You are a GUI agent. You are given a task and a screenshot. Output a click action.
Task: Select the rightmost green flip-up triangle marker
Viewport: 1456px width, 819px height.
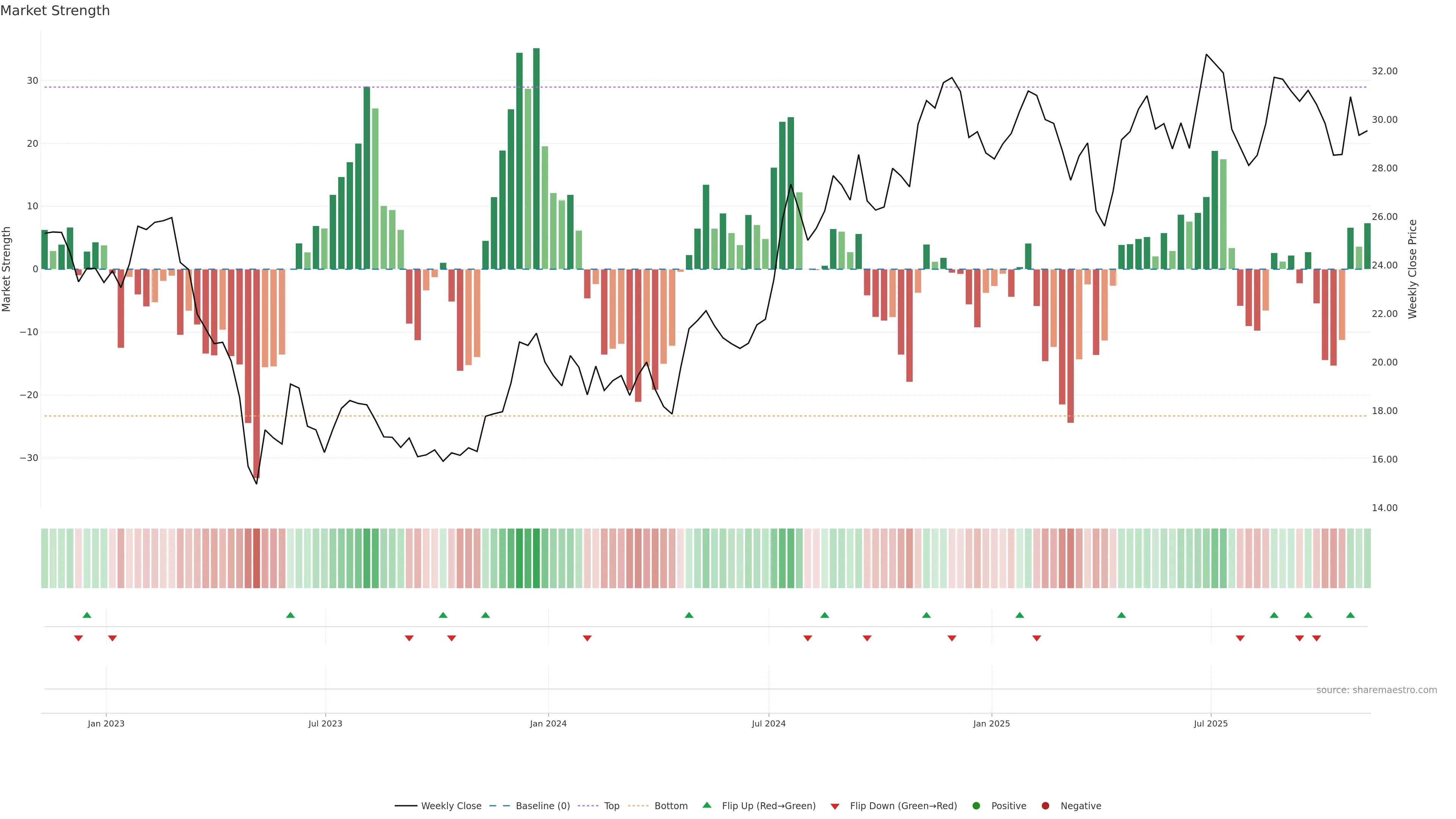pyautogui.click(x=1350, y=615)
